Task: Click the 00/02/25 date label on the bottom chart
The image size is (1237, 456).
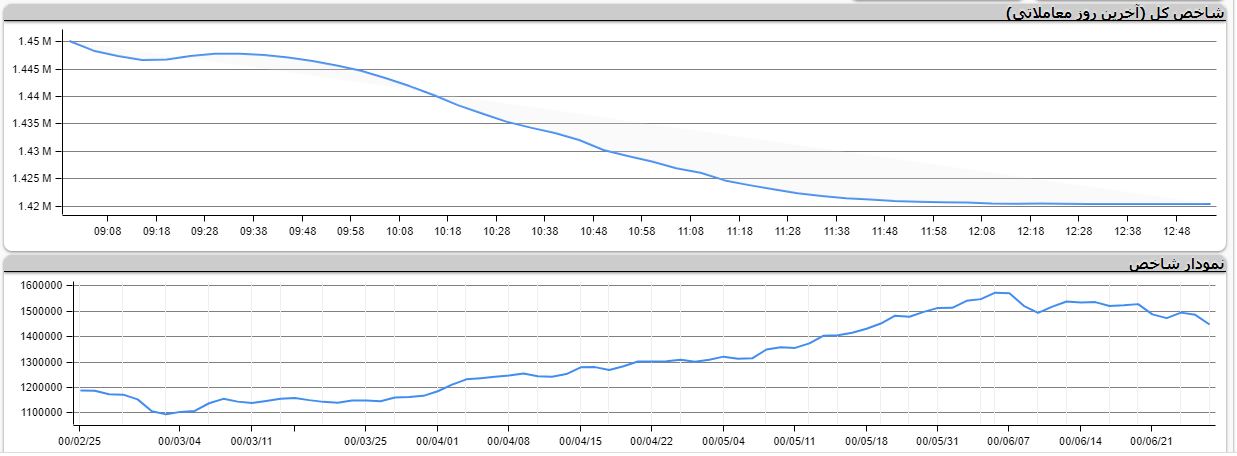Action: [x=79, y=440]
